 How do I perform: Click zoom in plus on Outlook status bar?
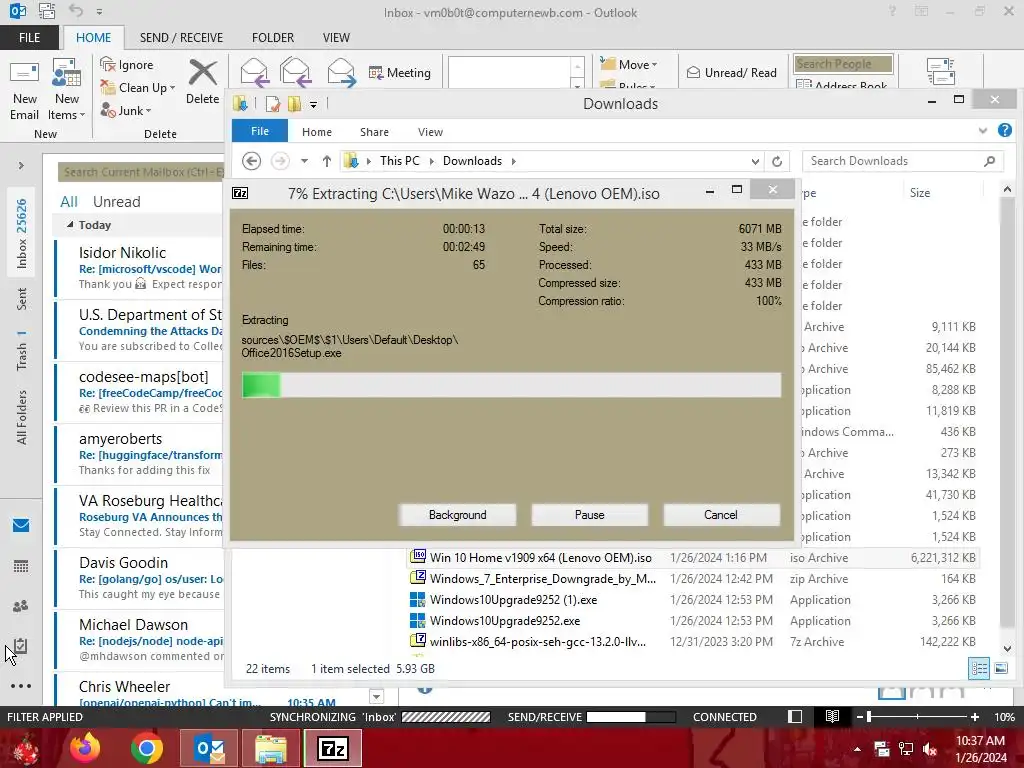coord(974,717)
